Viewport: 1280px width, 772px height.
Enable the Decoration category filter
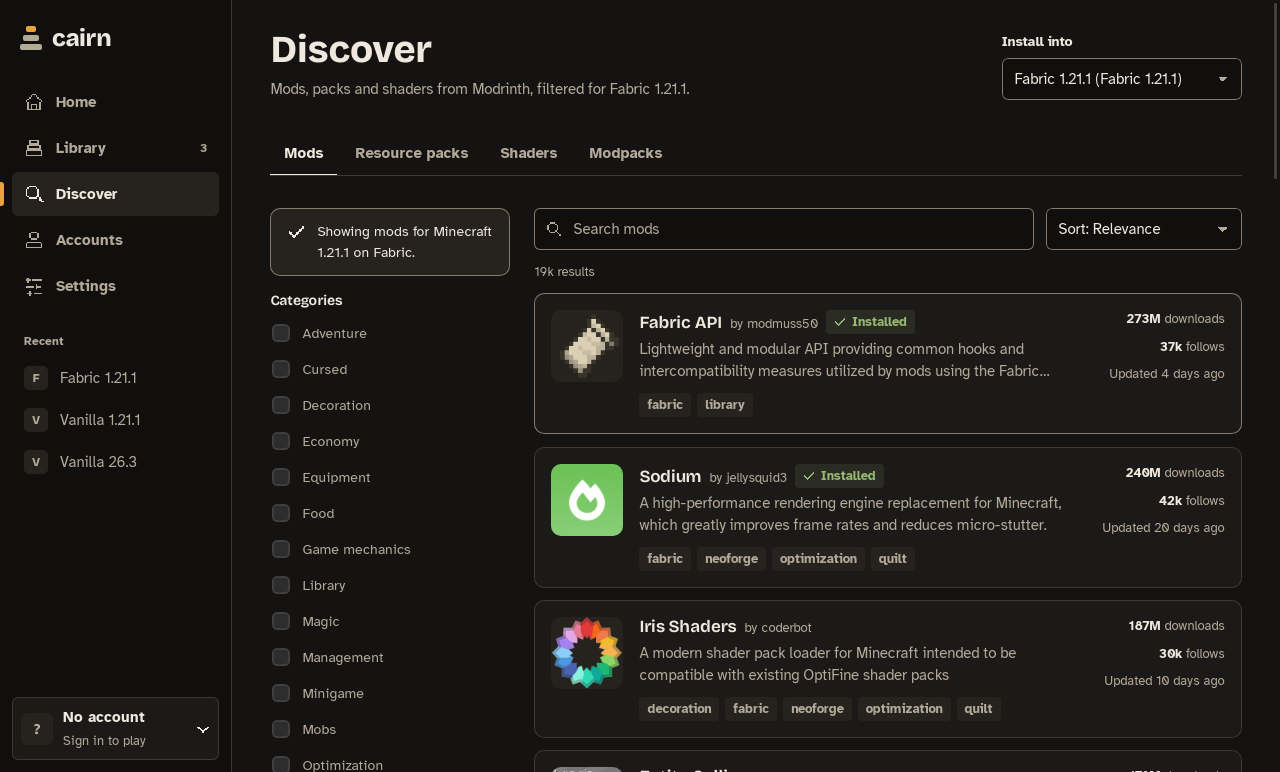(281, 405)
